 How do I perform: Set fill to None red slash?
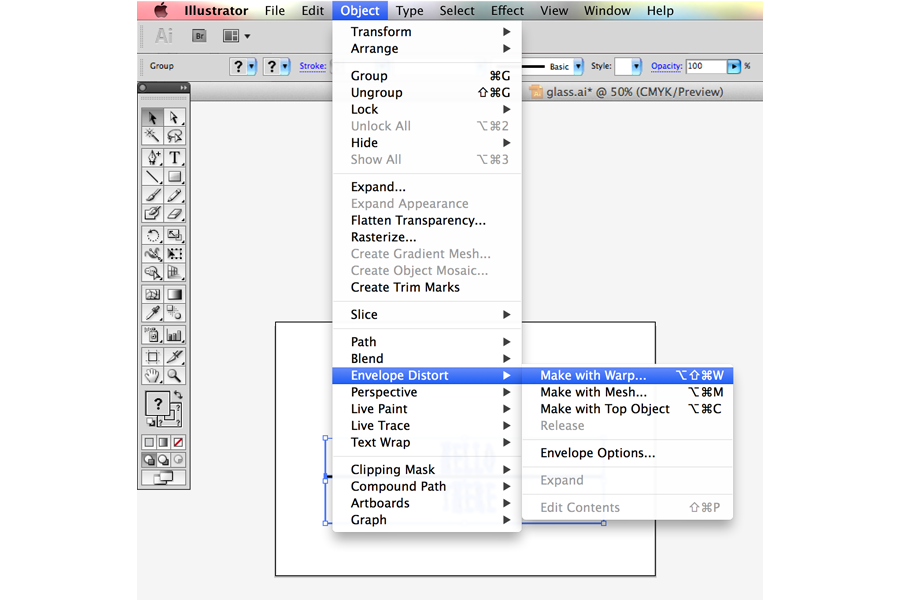[x=179, y=442]
